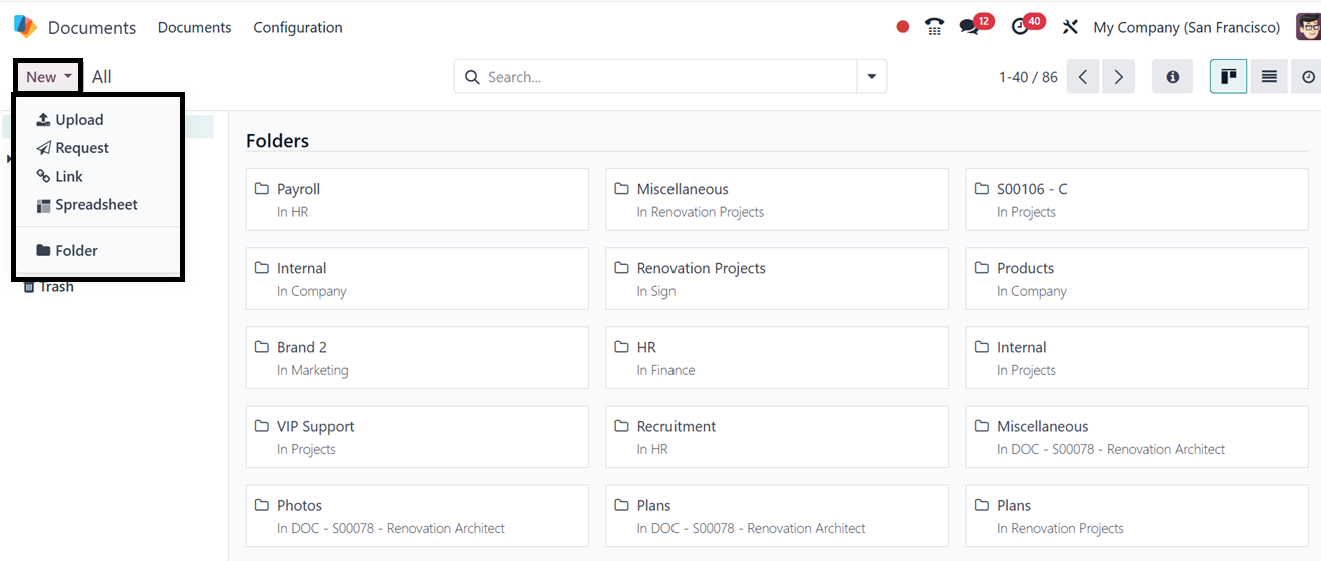Switch to activity view
Image resolution: width=1321 pixels, height=561 pixels.
(x=1308, y=77)
